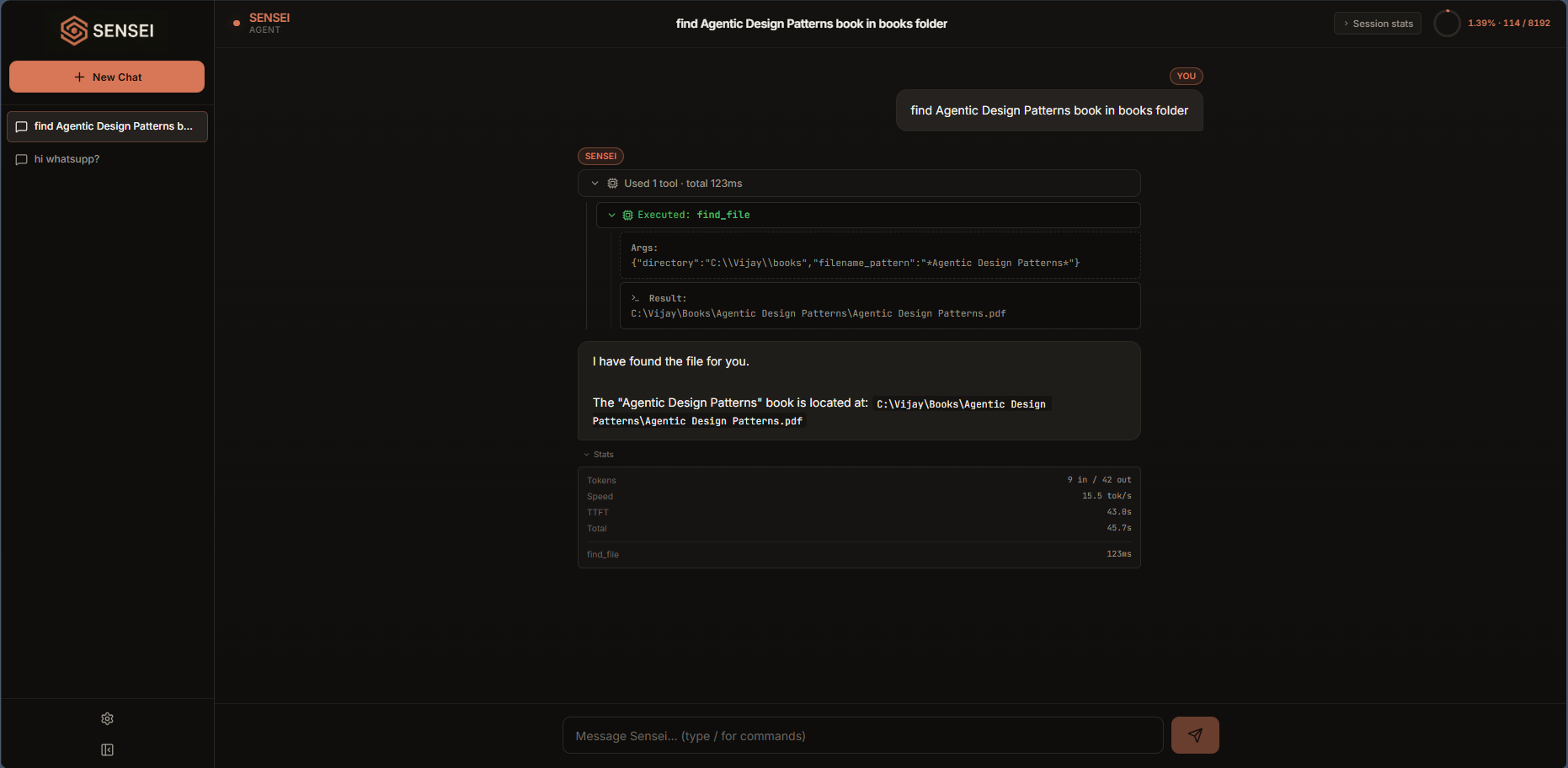Click the Sensei logo icon
Image resolution: width=1568 pixels, height=768 pixels.
(x=74, y=30)
